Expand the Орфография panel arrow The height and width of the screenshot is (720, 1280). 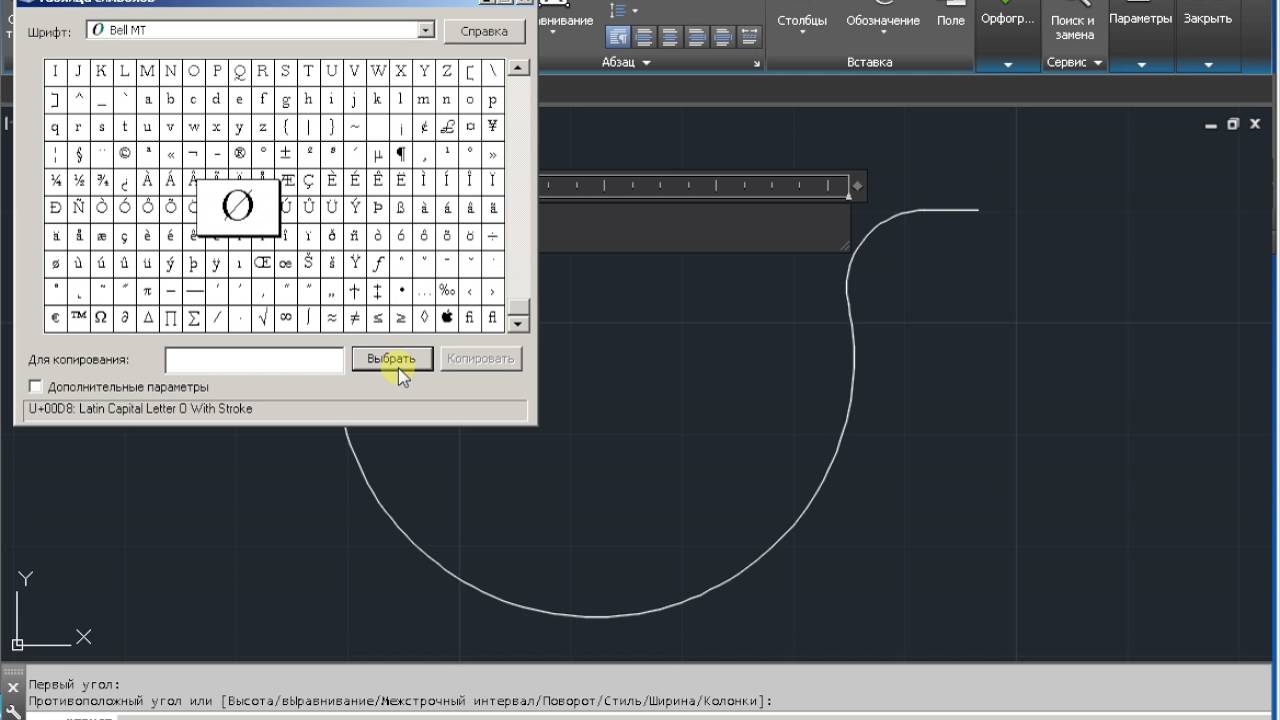coord(1008,65)
